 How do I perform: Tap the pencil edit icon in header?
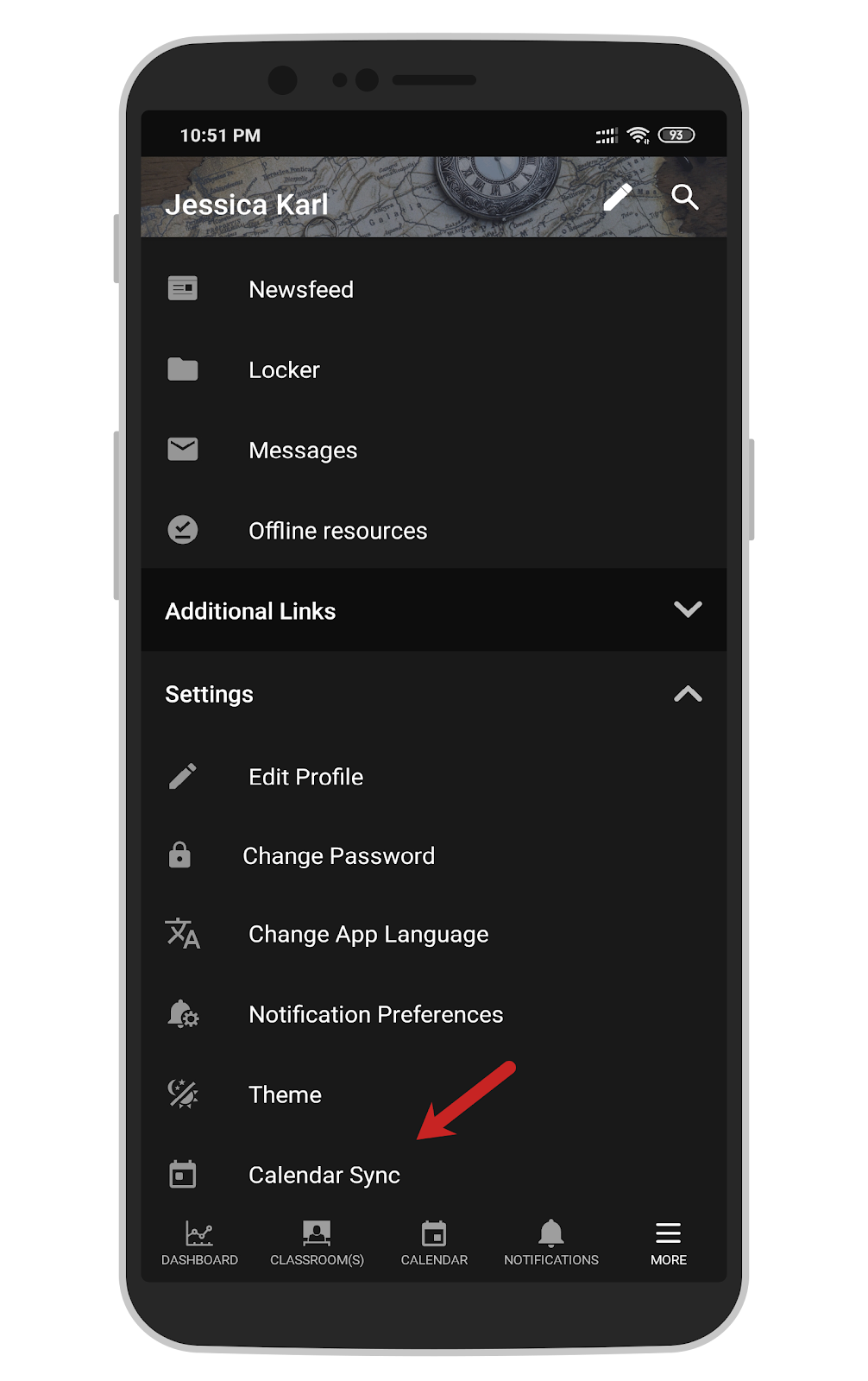pos(617,198)
